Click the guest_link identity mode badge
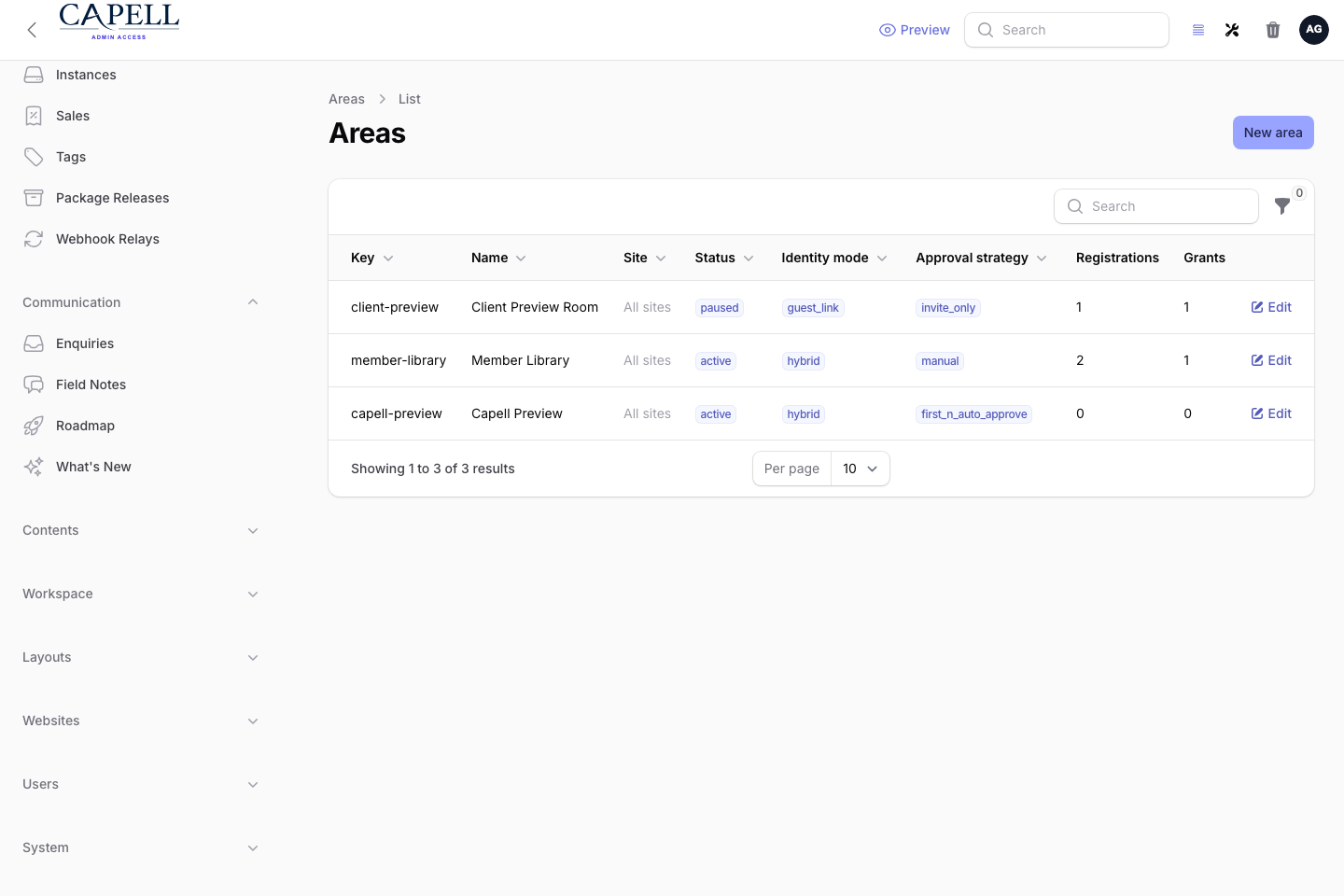 click(x=813, y=308)
